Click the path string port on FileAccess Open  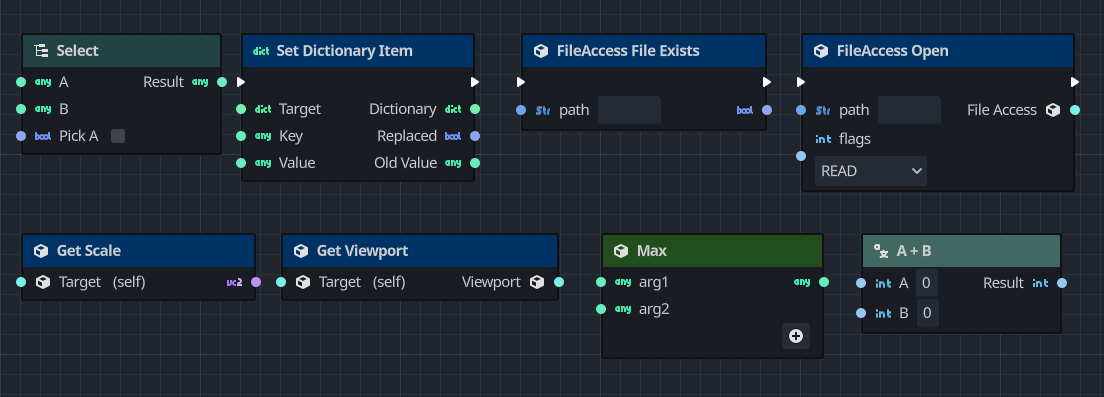[x=801, y=110]
